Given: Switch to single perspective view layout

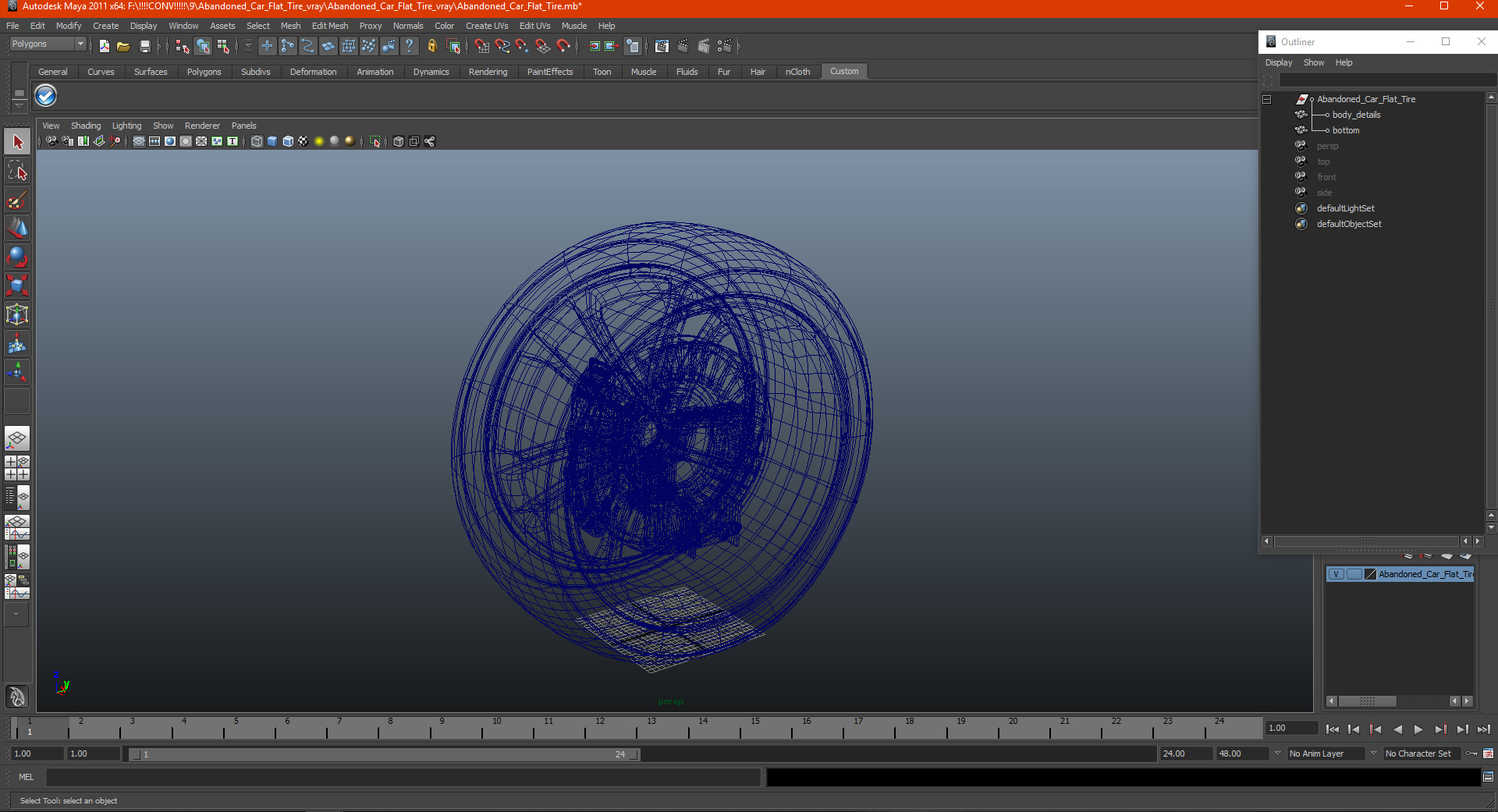Looking at the screenshot, I should pyautogui.click(x=17, y=438).
